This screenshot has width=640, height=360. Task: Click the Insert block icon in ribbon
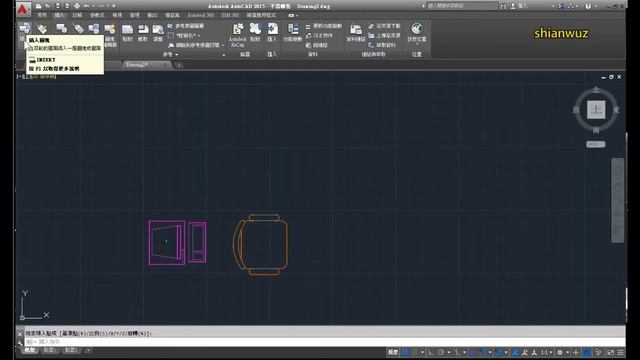tap(24, 29)
